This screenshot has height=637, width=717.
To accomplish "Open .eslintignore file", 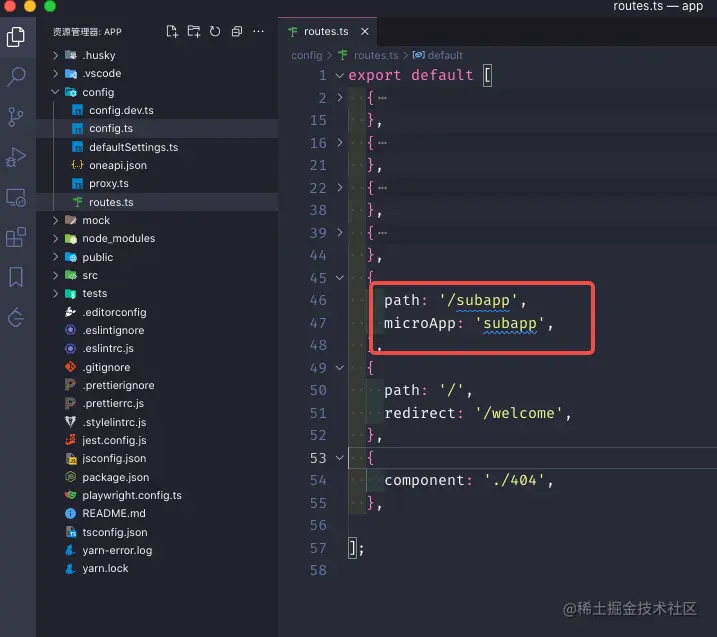I will [157, 330].
